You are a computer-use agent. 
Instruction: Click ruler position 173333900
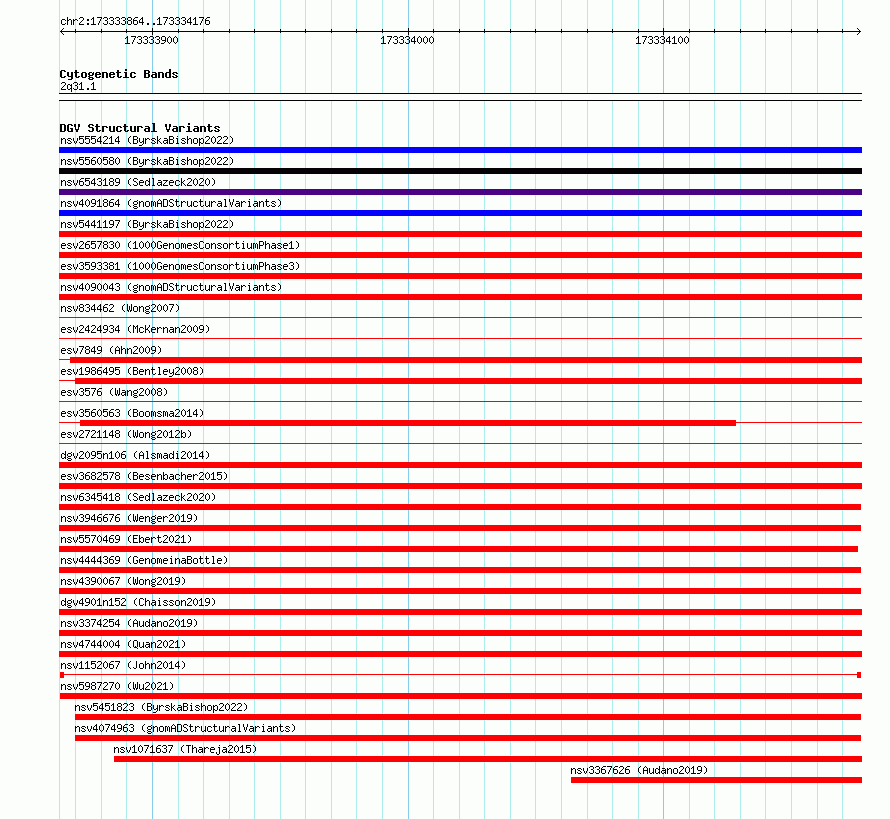click(152, 40)
